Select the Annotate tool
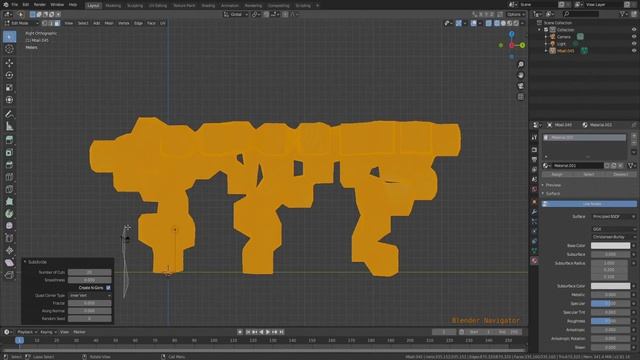This screenshot has width=640, height=360. (x=9, y=114)
